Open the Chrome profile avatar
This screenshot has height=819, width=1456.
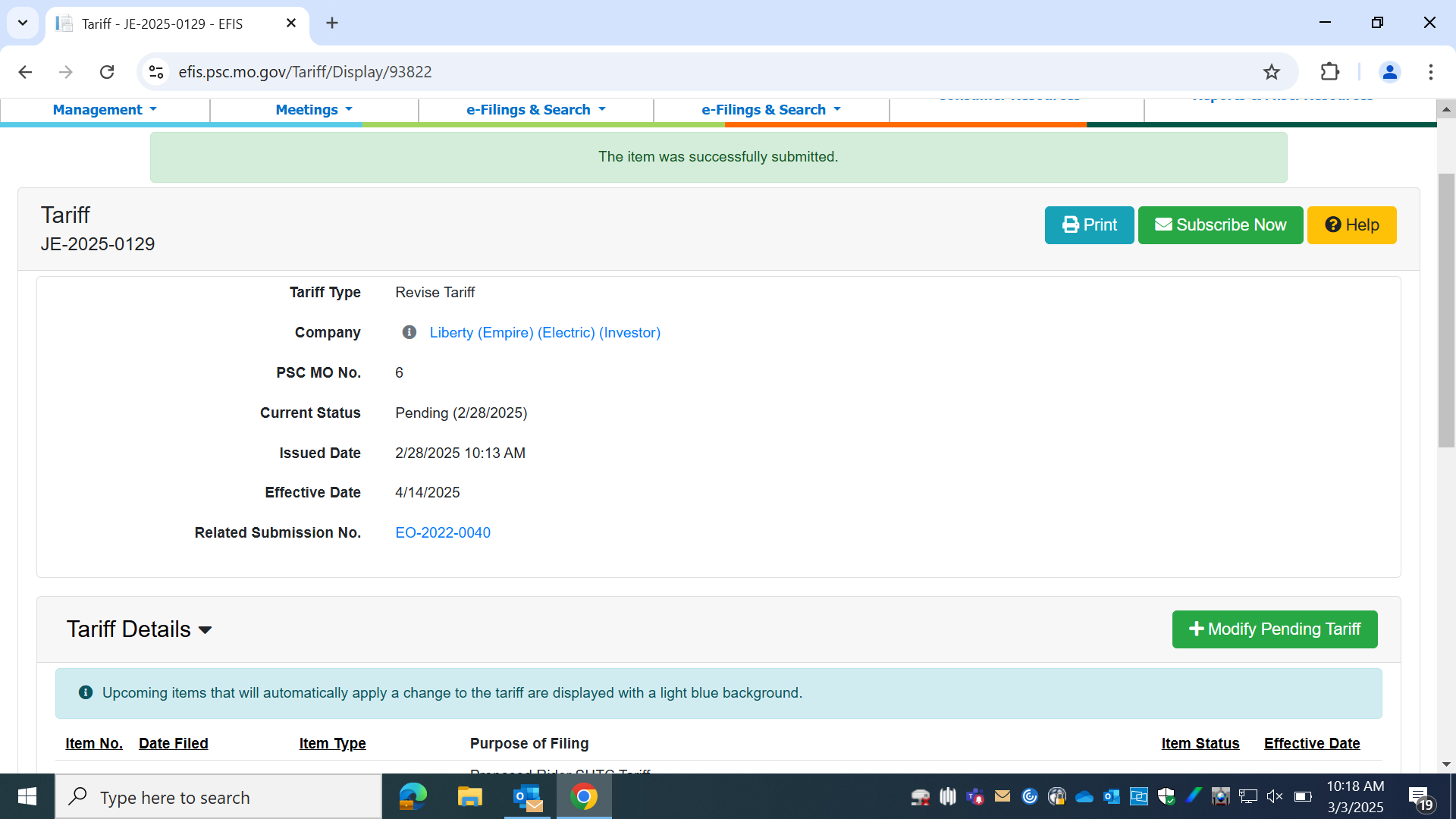pyautogui.click(x=1389, y=72)
